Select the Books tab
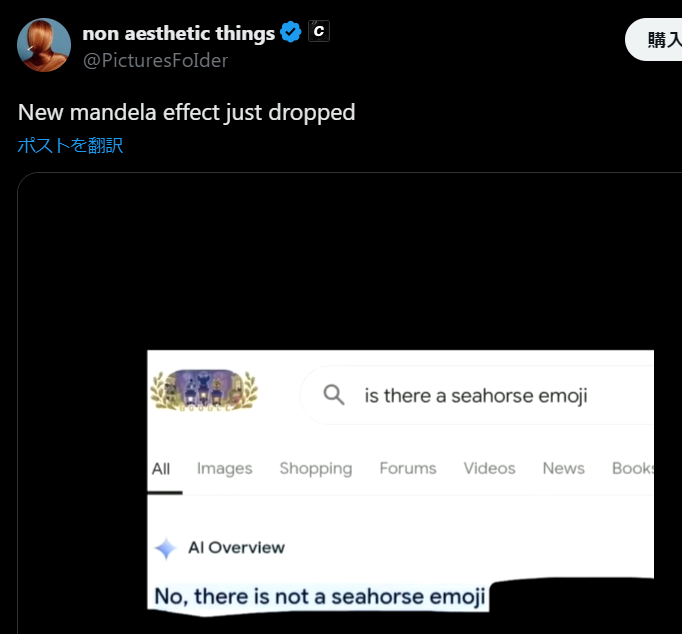Image resolution: width=682 pixels, height=634 pixels. click(633, 468)
